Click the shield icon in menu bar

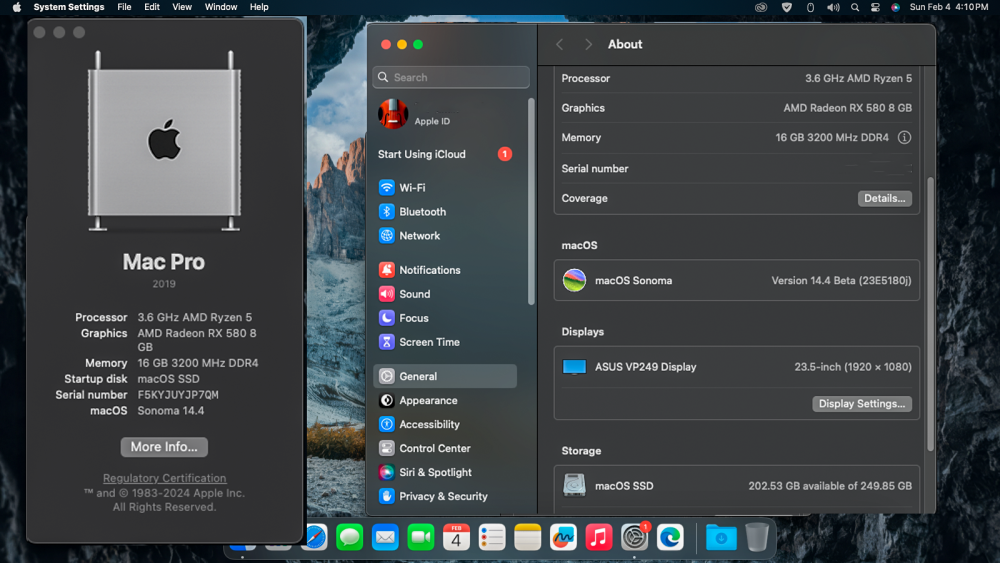tap(787, 7)
